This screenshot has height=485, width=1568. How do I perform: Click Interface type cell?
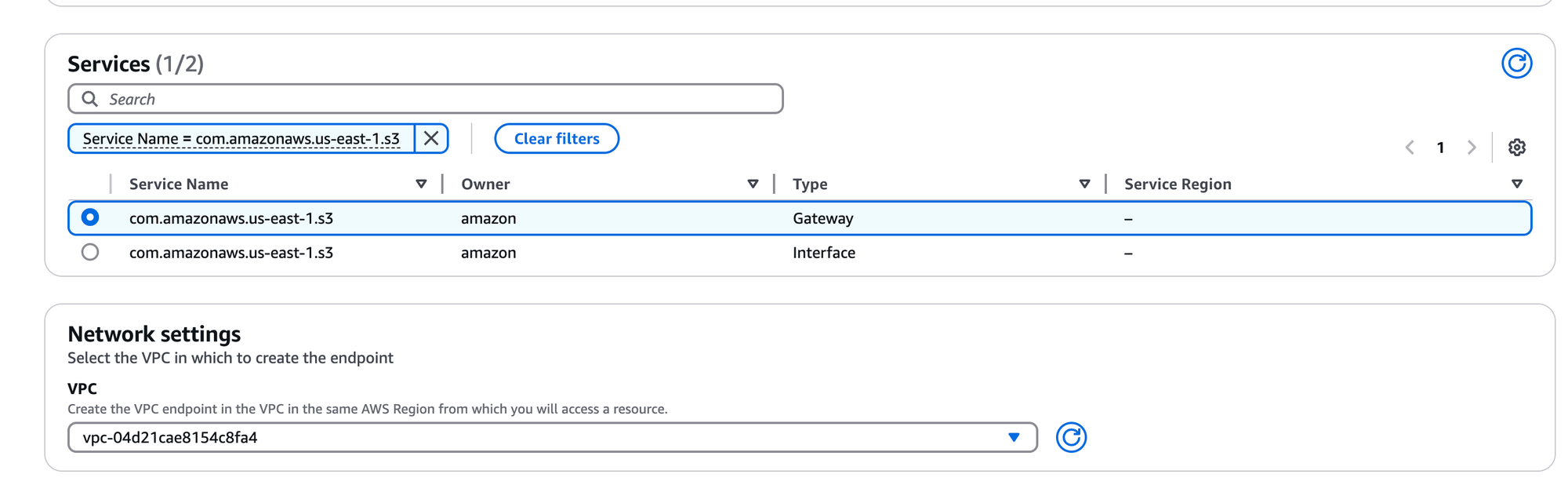[x=824, y=253]
